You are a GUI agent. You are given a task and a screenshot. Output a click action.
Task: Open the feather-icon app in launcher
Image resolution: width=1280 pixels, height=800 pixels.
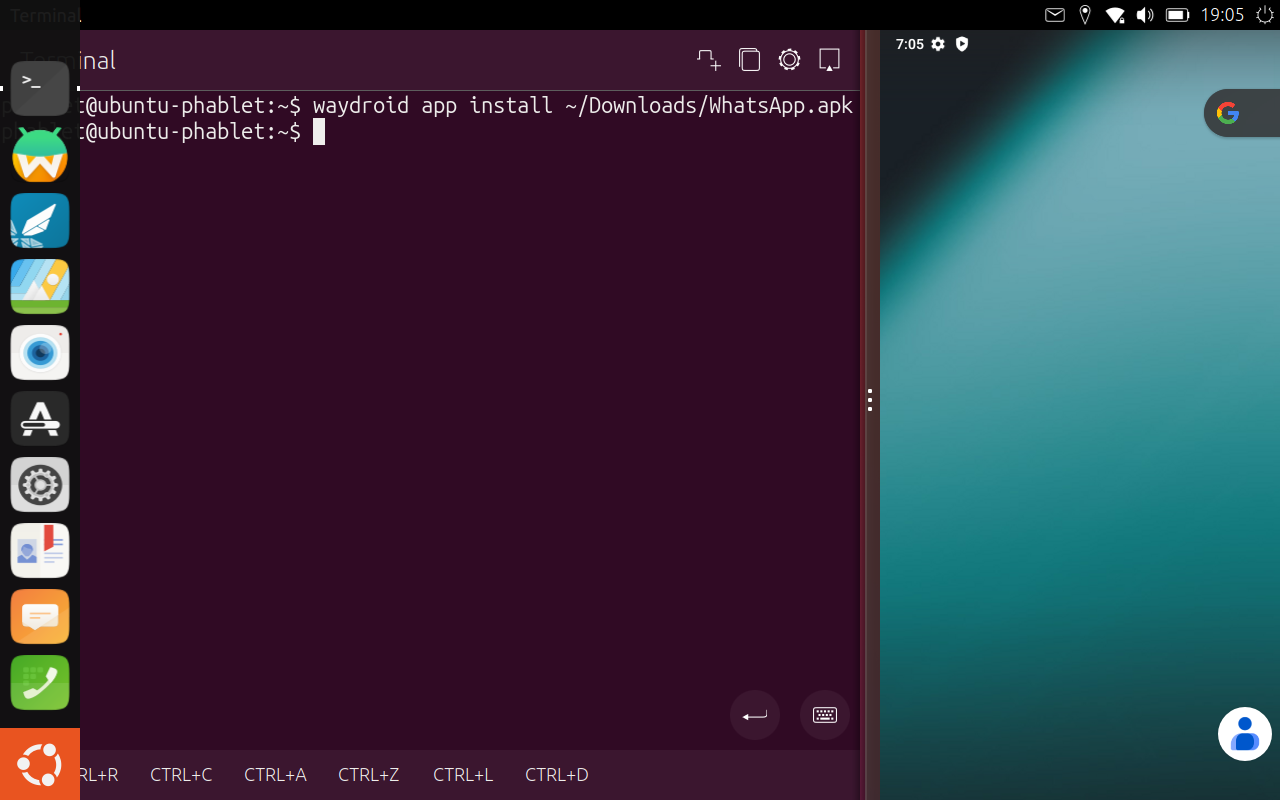40,221
